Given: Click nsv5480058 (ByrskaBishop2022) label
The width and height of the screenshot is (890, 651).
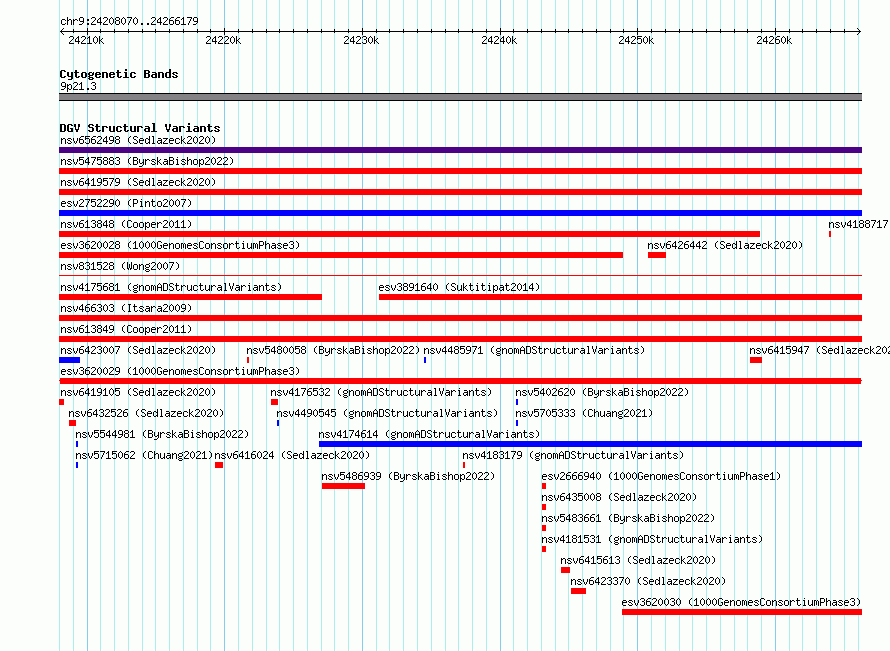Looking at the screenshot, I should 333,350.
